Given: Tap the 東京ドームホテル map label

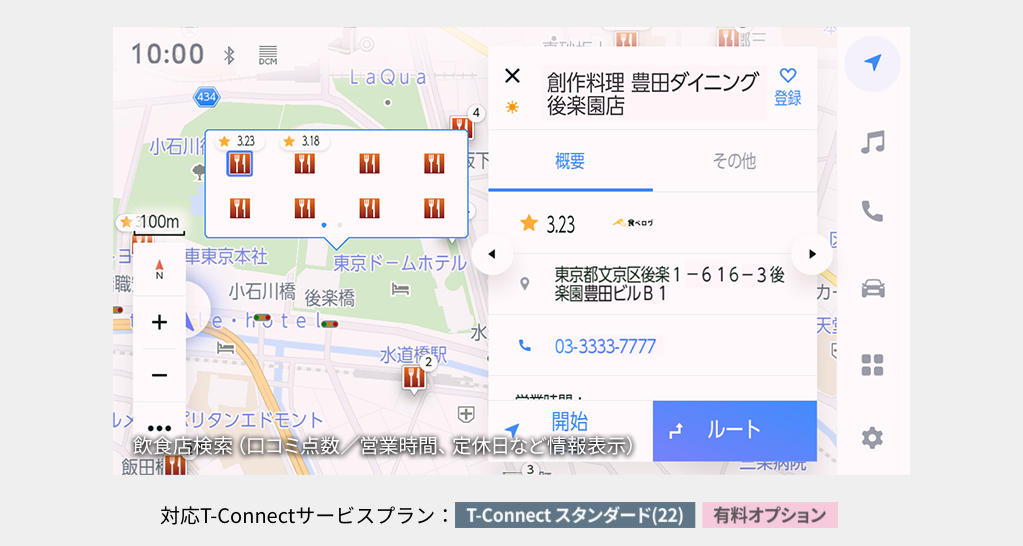Looking at the screenshot, I should click(400, 263).
